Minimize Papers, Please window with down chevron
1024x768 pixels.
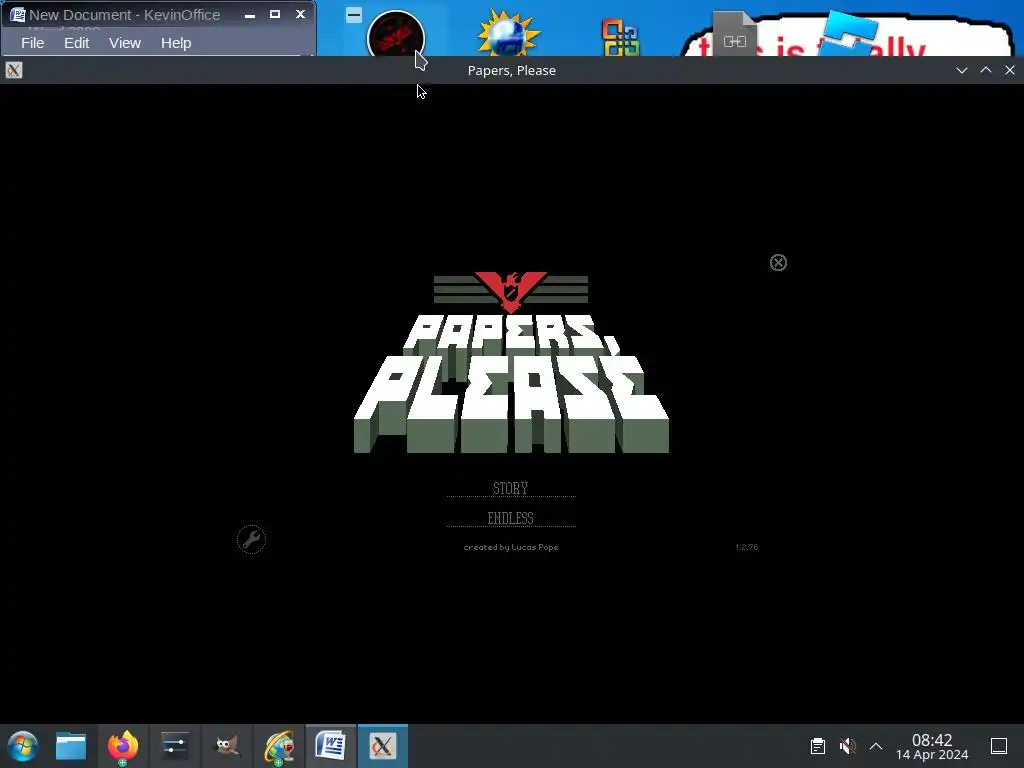click(961, 70)
